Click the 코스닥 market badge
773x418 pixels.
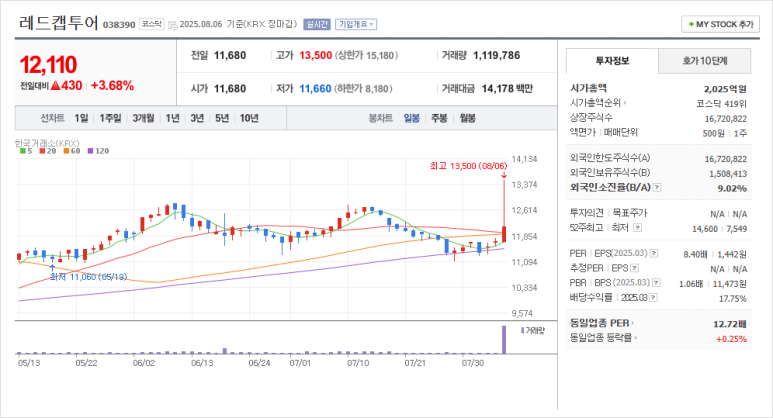pos(152,24)
